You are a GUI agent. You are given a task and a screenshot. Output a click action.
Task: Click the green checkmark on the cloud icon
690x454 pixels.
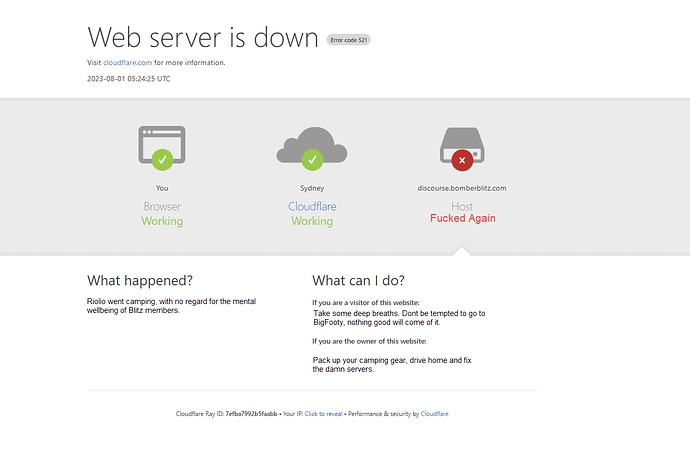pyautogui.click(x=312, y=158)
